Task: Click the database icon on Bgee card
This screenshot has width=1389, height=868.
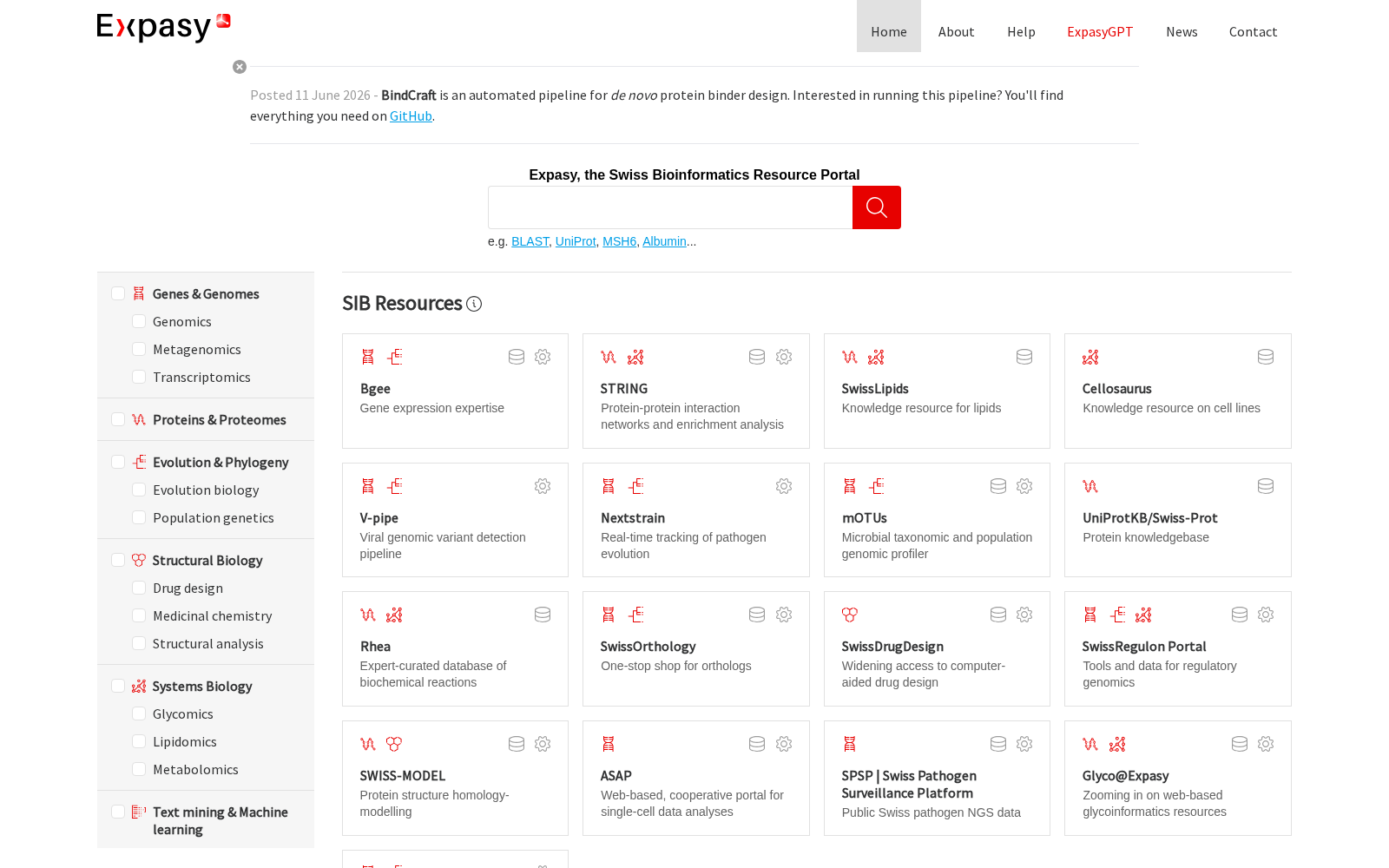Action: pyautogui.click(x=517, y=357)
